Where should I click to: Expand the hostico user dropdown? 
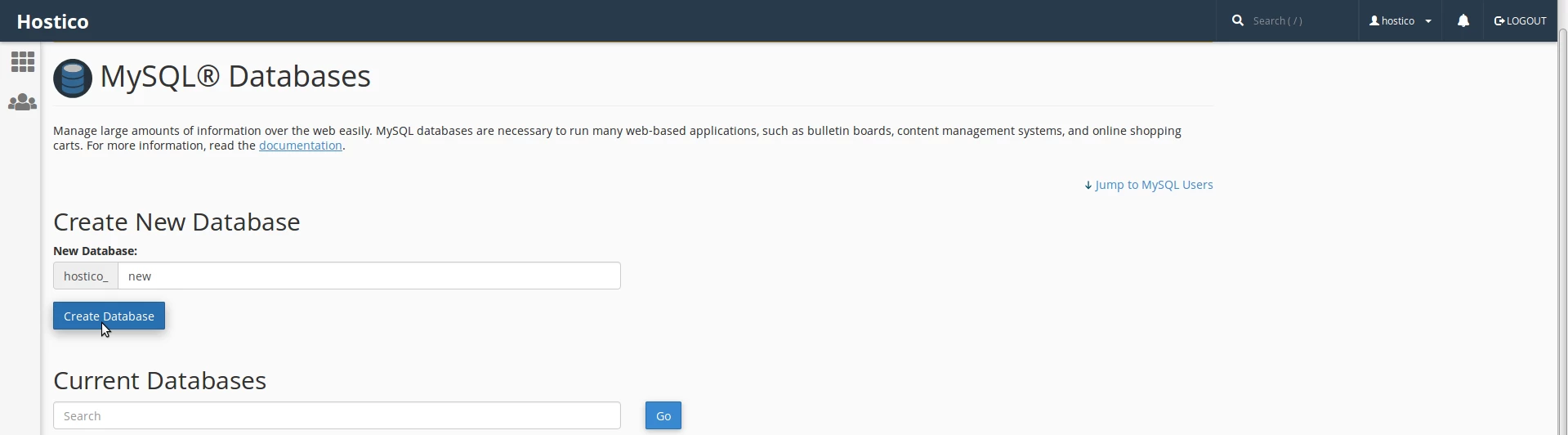[1400, 21]
